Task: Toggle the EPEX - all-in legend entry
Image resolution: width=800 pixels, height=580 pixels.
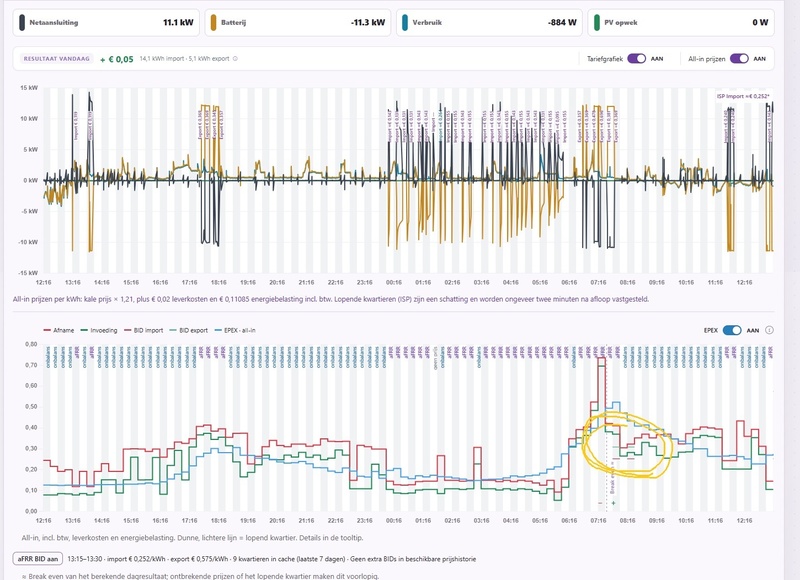Action: pyautogui.click(x=235, y=330)
